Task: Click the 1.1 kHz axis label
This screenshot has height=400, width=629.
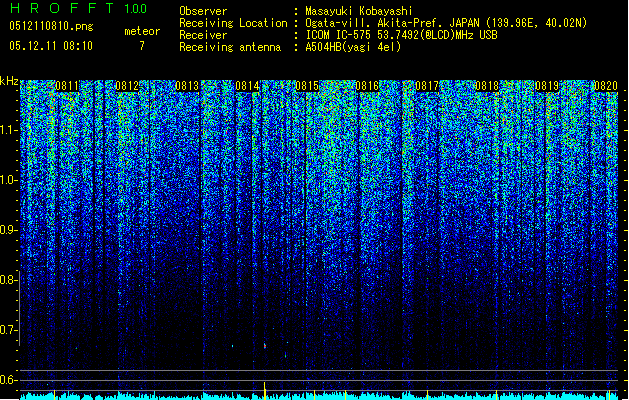Action: tap(8, 130)
